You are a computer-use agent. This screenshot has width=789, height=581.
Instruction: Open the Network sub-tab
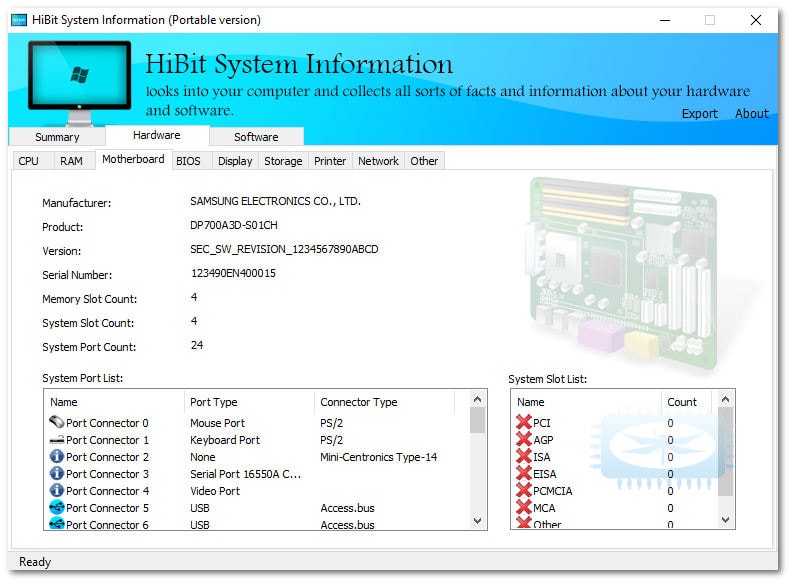click(x=378, y=161)
